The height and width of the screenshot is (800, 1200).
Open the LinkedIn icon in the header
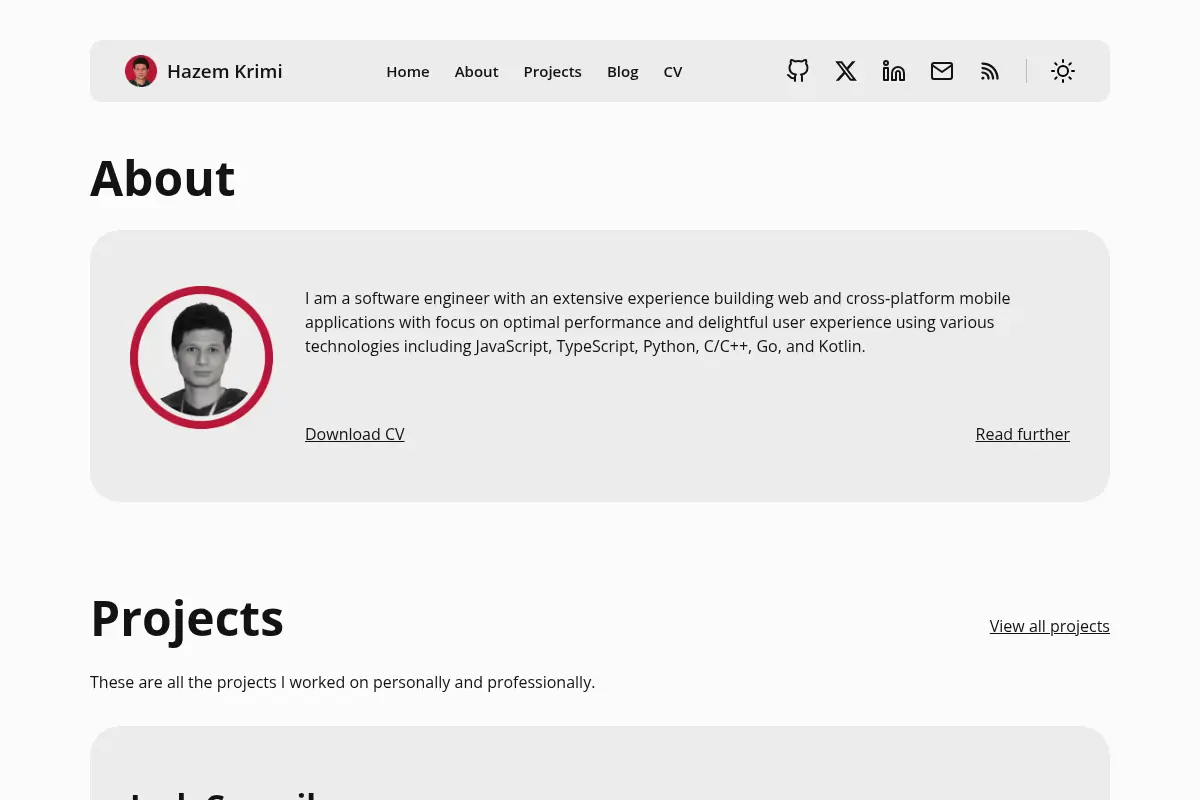pyautogui.click(x=894, y=71)
